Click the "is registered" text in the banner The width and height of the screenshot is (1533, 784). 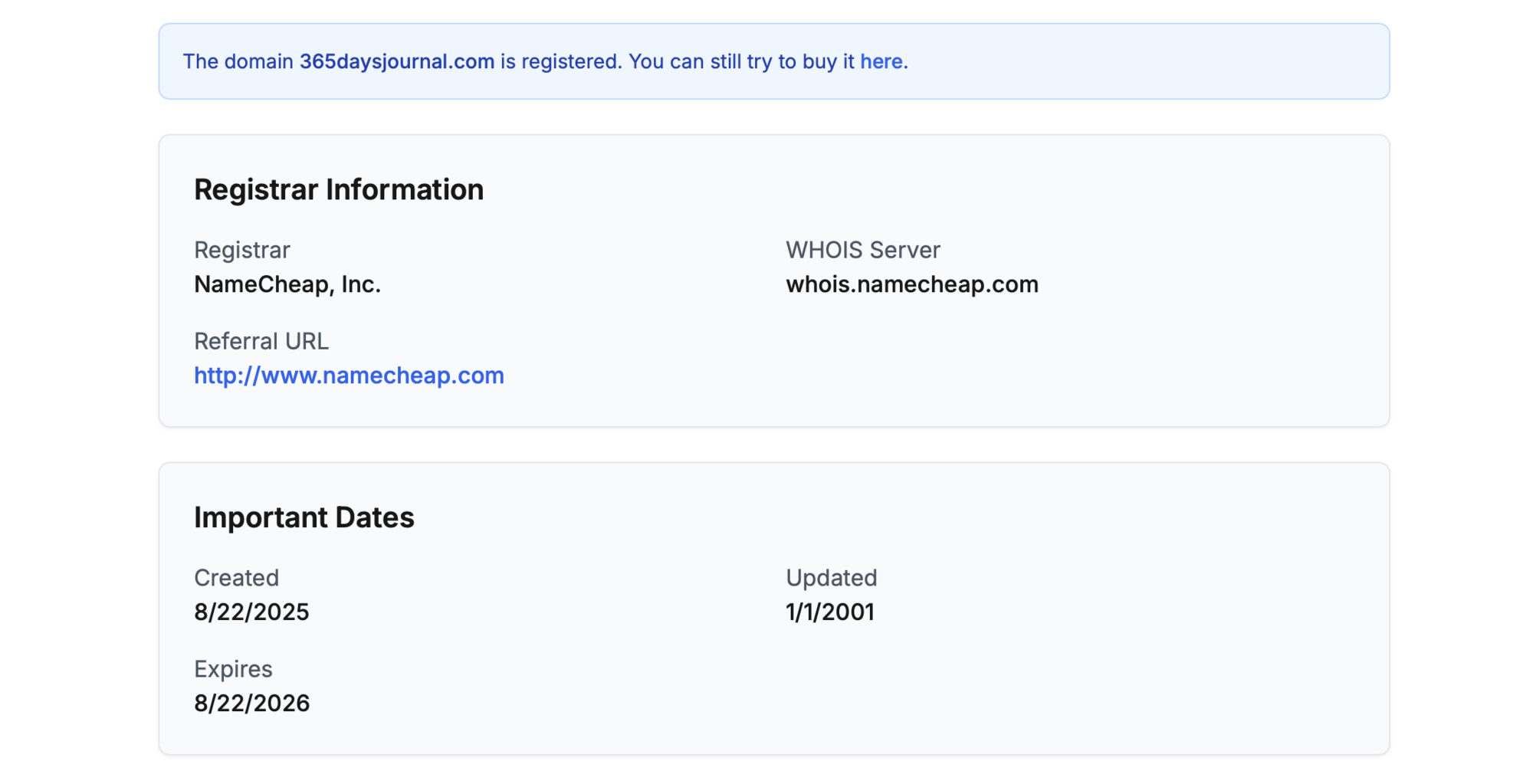[561, 61]
